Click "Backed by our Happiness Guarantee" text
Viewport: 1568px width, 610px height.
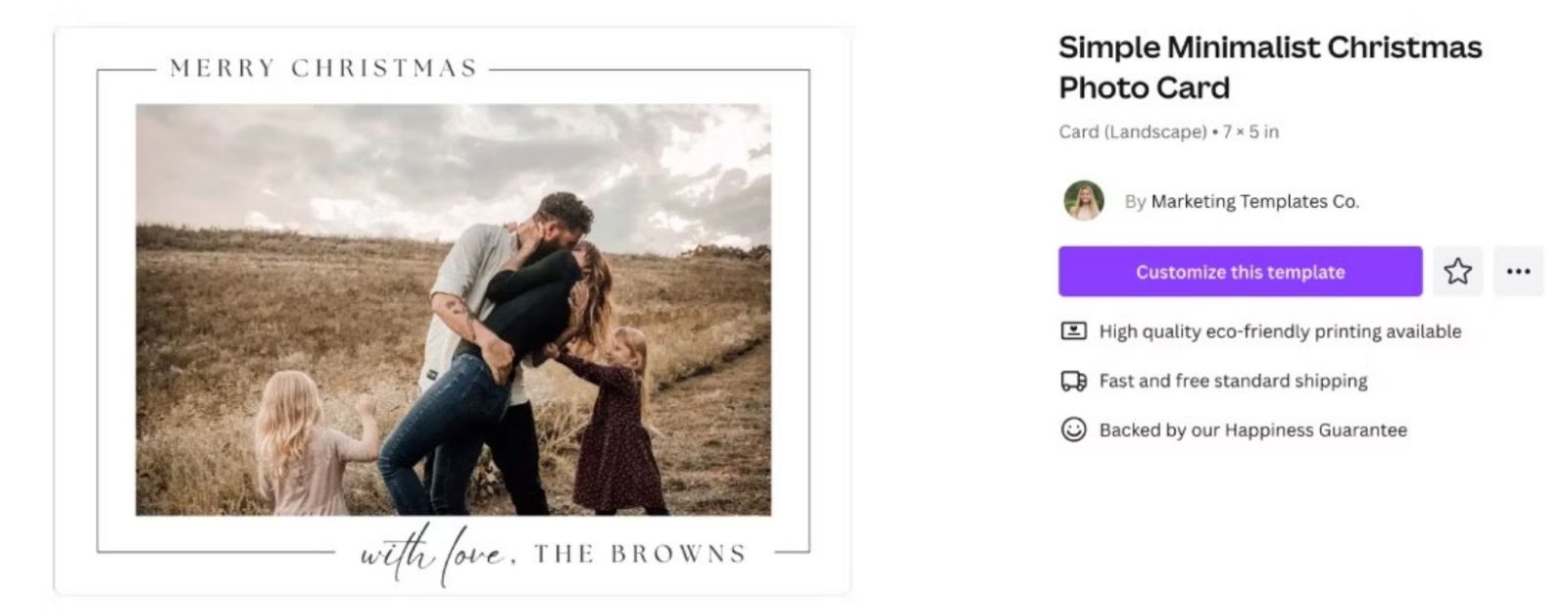1252,430
